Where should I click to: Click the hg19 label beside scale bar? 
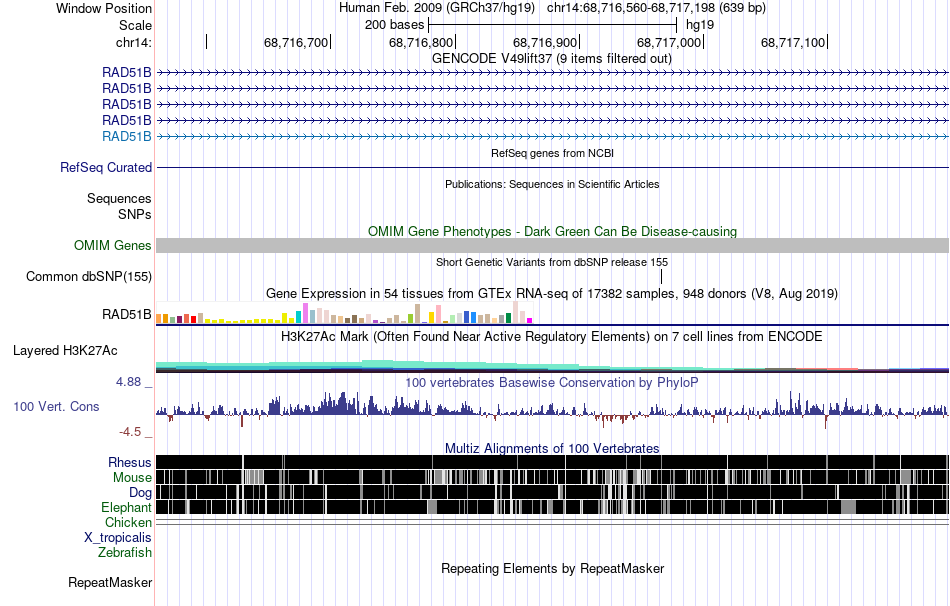click(x=700, y=25)
